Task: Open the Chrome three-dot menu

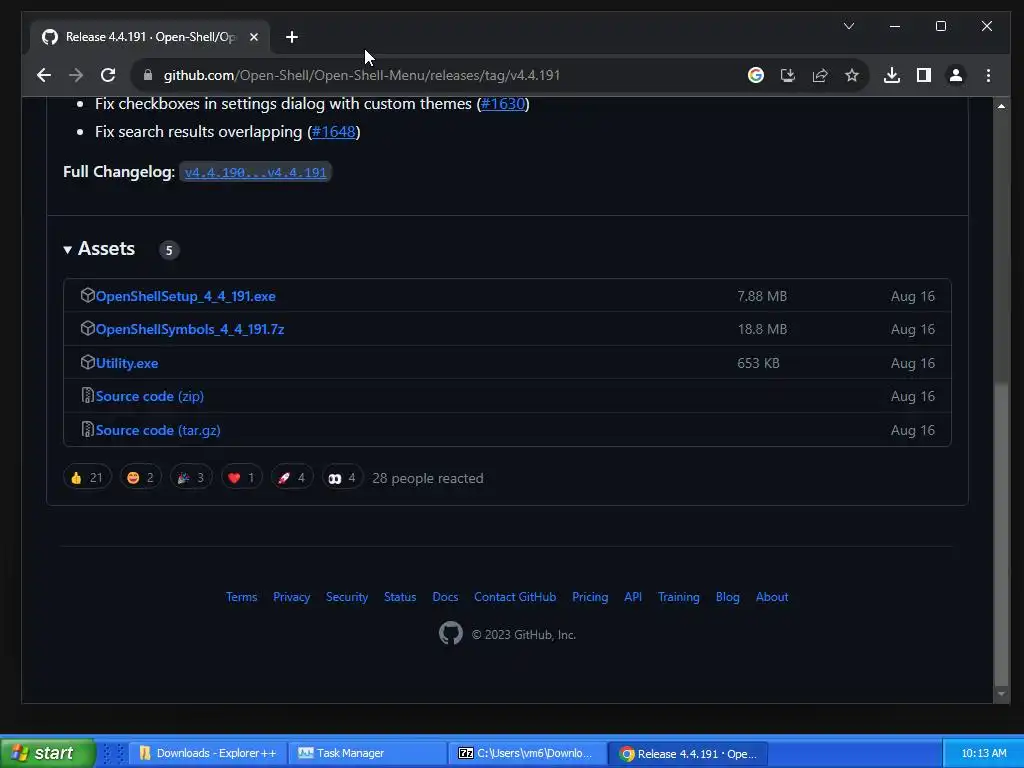Action: coord(988,75)
